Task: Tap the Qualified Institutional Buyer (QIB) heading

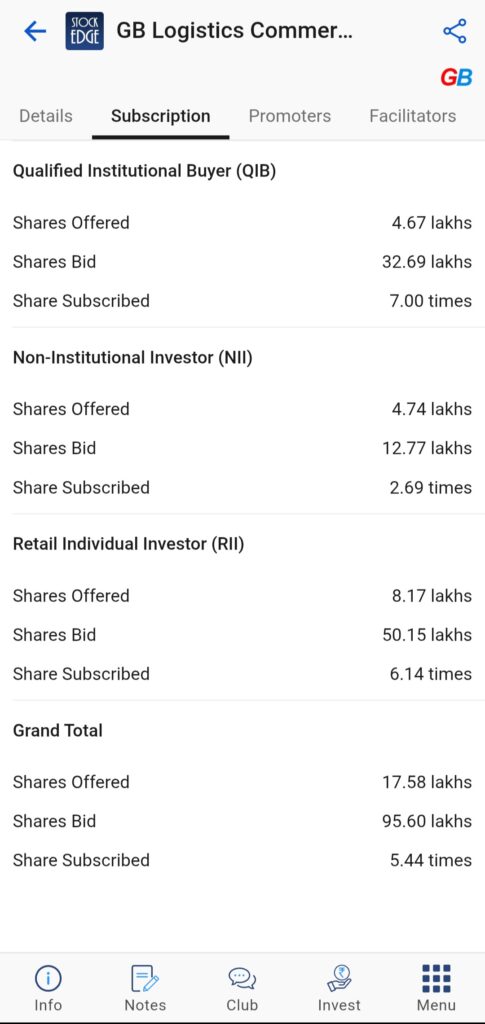Action: [x=144, y=171]
